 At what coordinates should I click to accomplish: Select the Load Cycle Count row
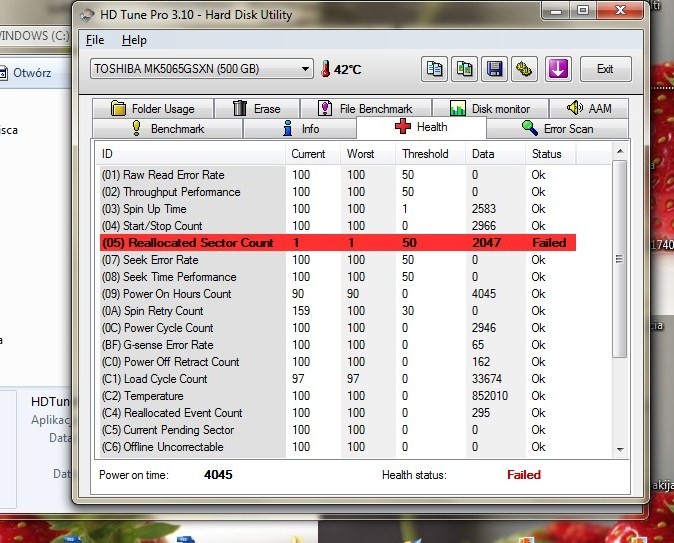[338, 379]
